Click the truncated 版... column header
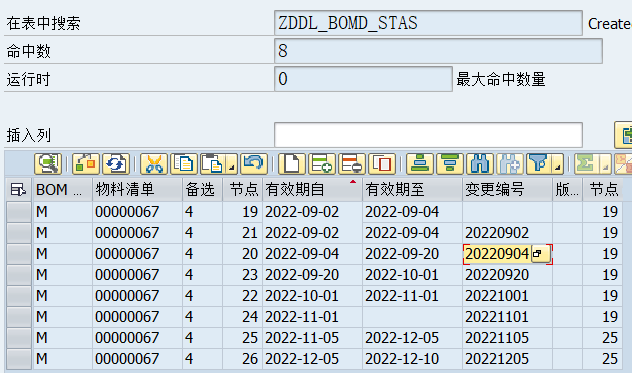The width and height of the screenshot is (632, 373). coord(568,190)
